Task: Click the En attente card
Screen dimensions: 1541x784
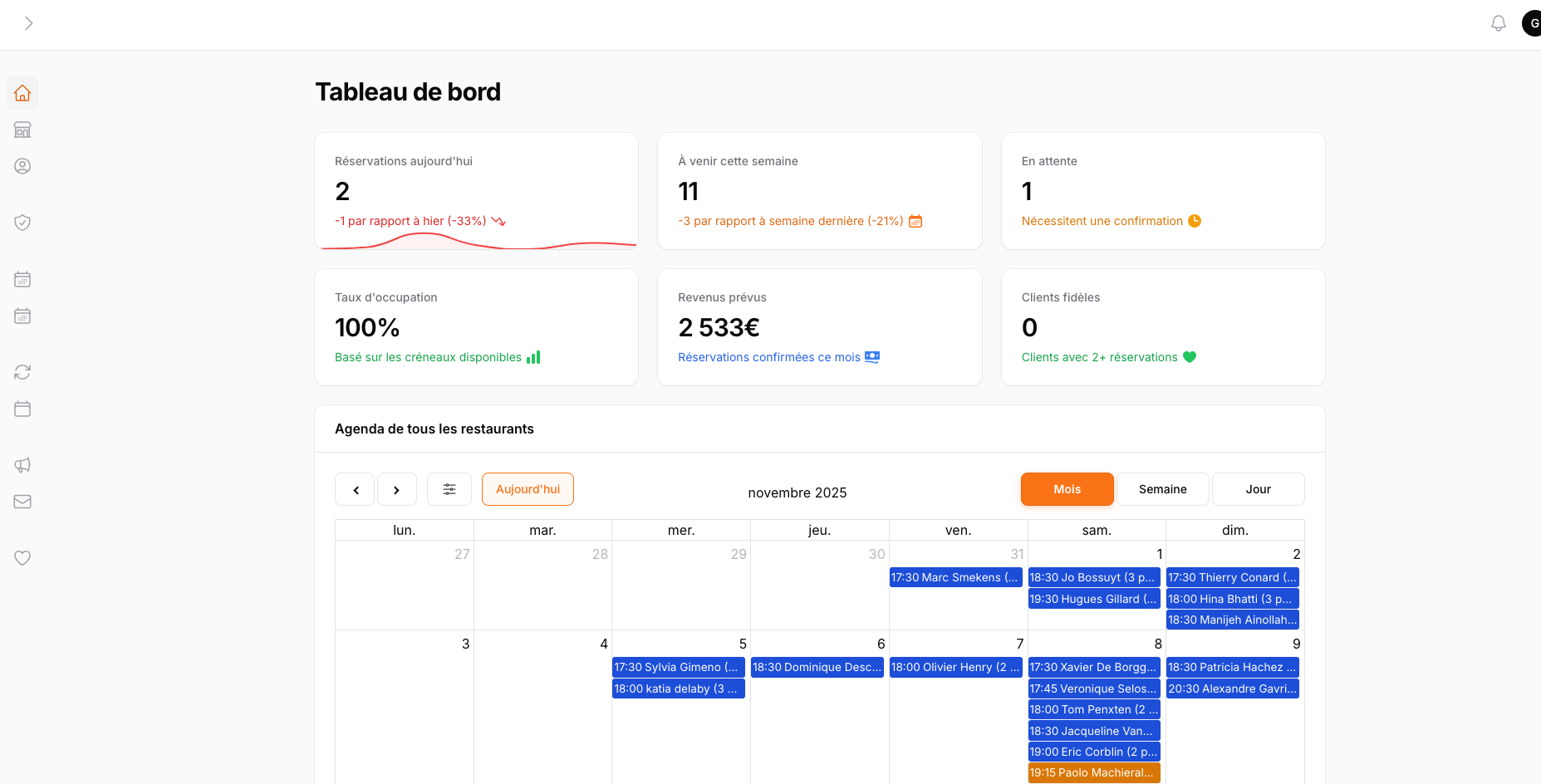Action: pos(1162,191)
